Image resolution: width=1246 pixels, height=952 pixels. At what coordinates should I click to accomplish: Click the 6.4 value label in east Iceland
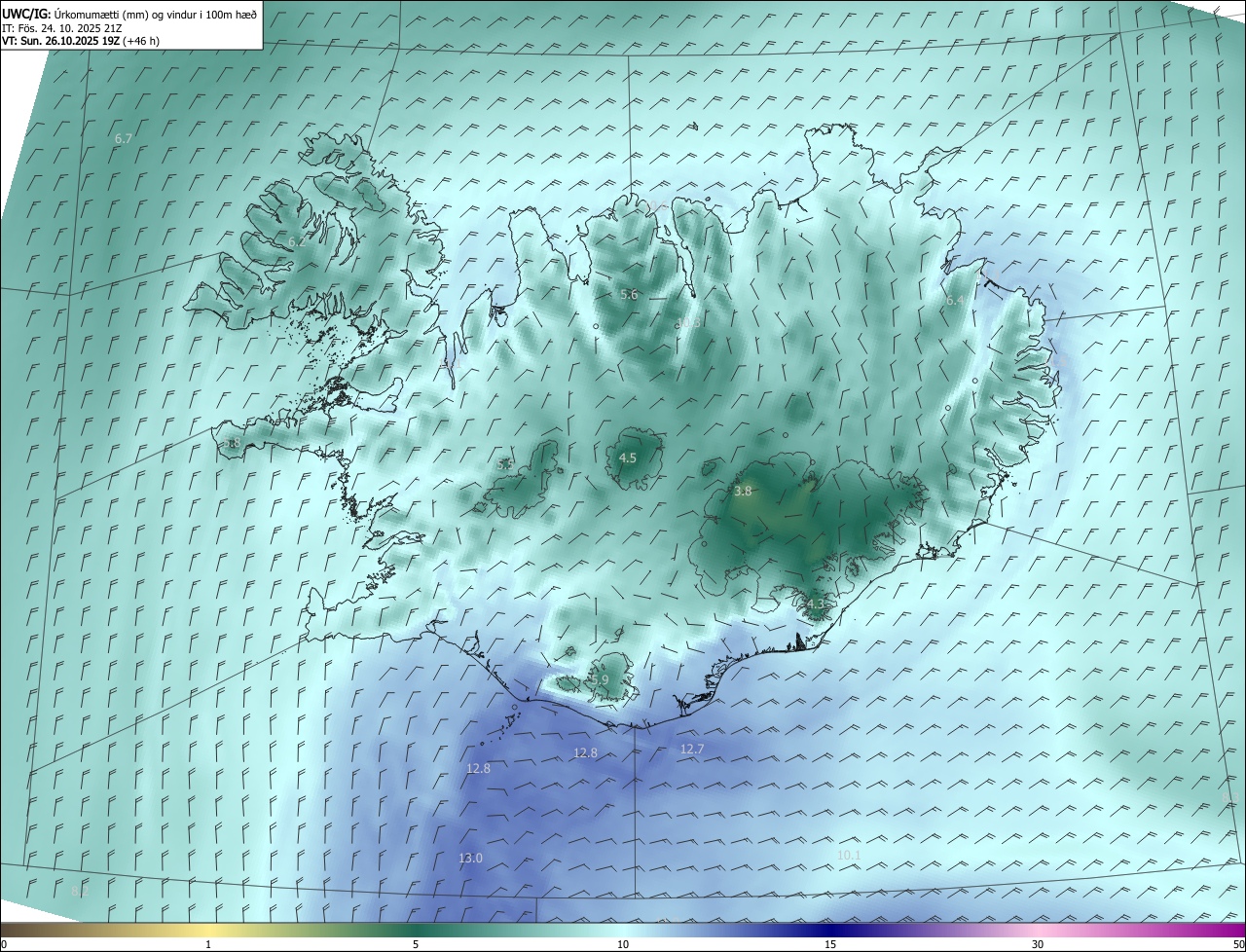coord(955,301)
